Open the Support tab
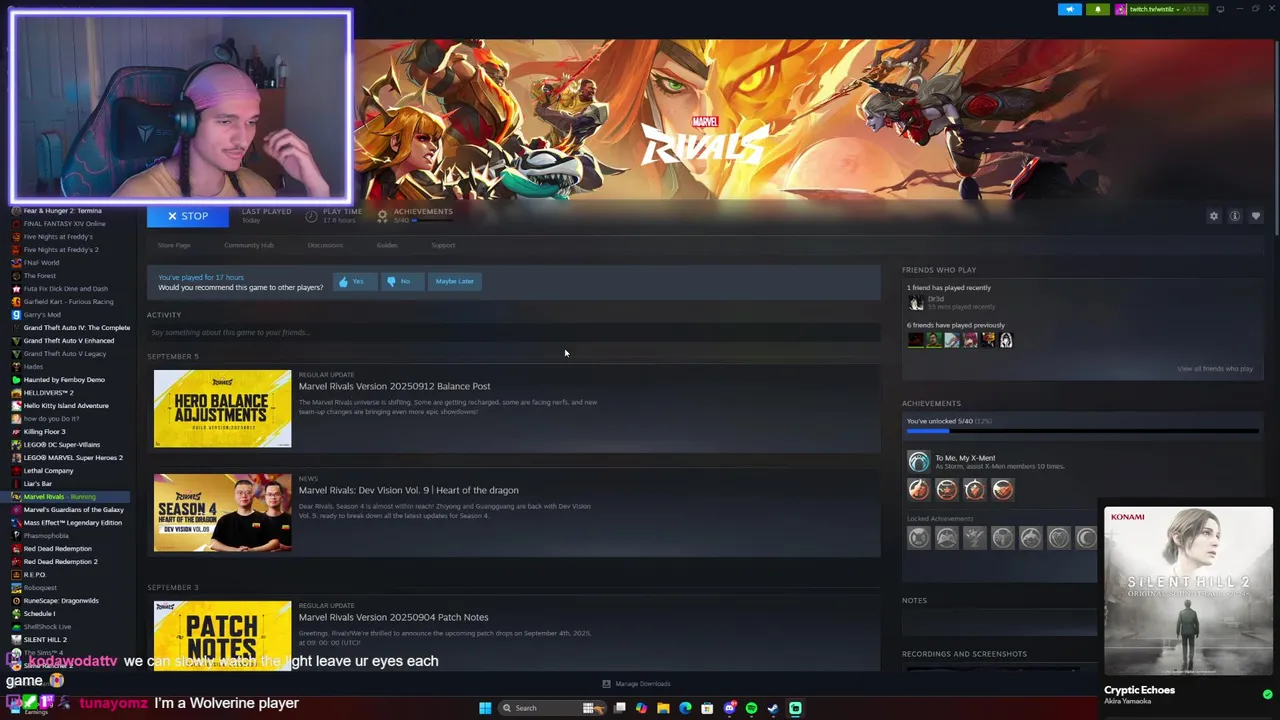The height and width of the screenshot is (720, 1280). [443, 245]
